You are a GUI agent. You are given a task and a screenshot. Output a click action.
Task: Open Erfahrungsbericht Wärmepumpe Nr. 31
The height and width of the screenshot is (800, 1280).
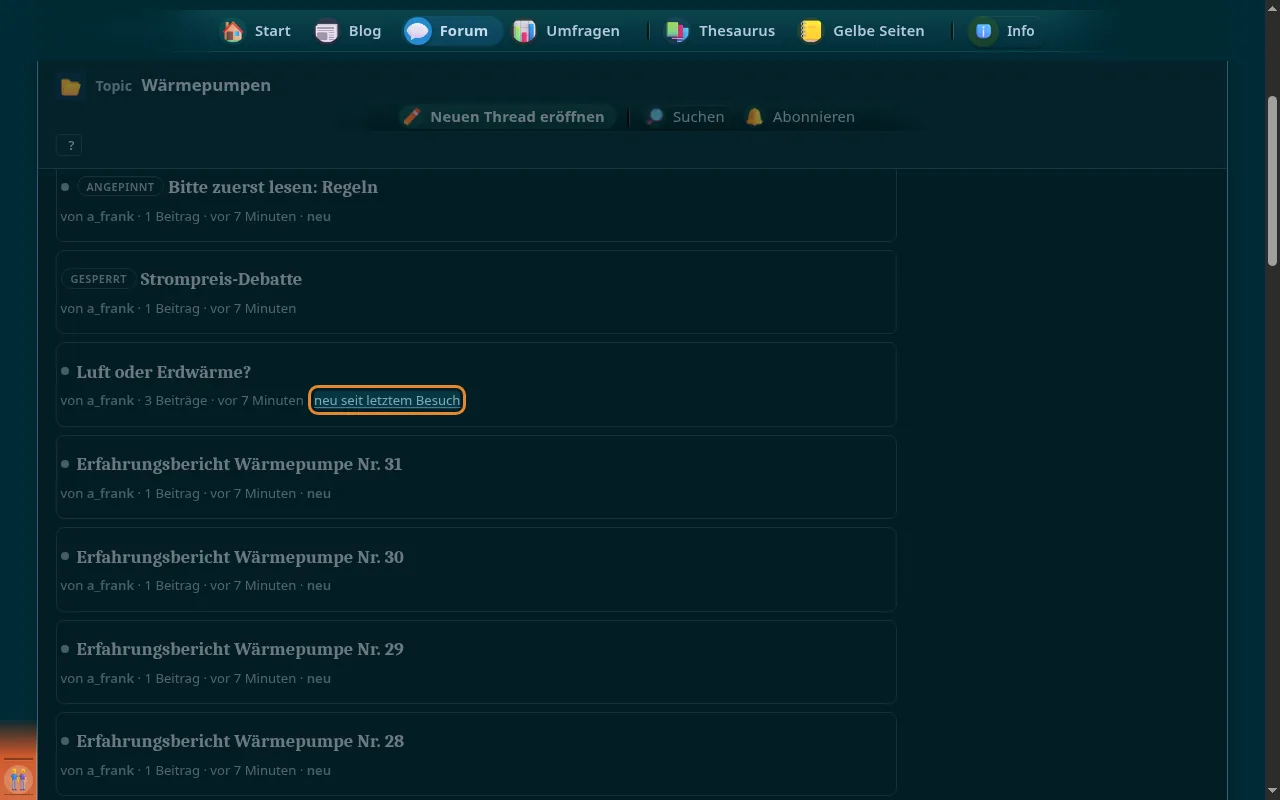coord(239,464)
